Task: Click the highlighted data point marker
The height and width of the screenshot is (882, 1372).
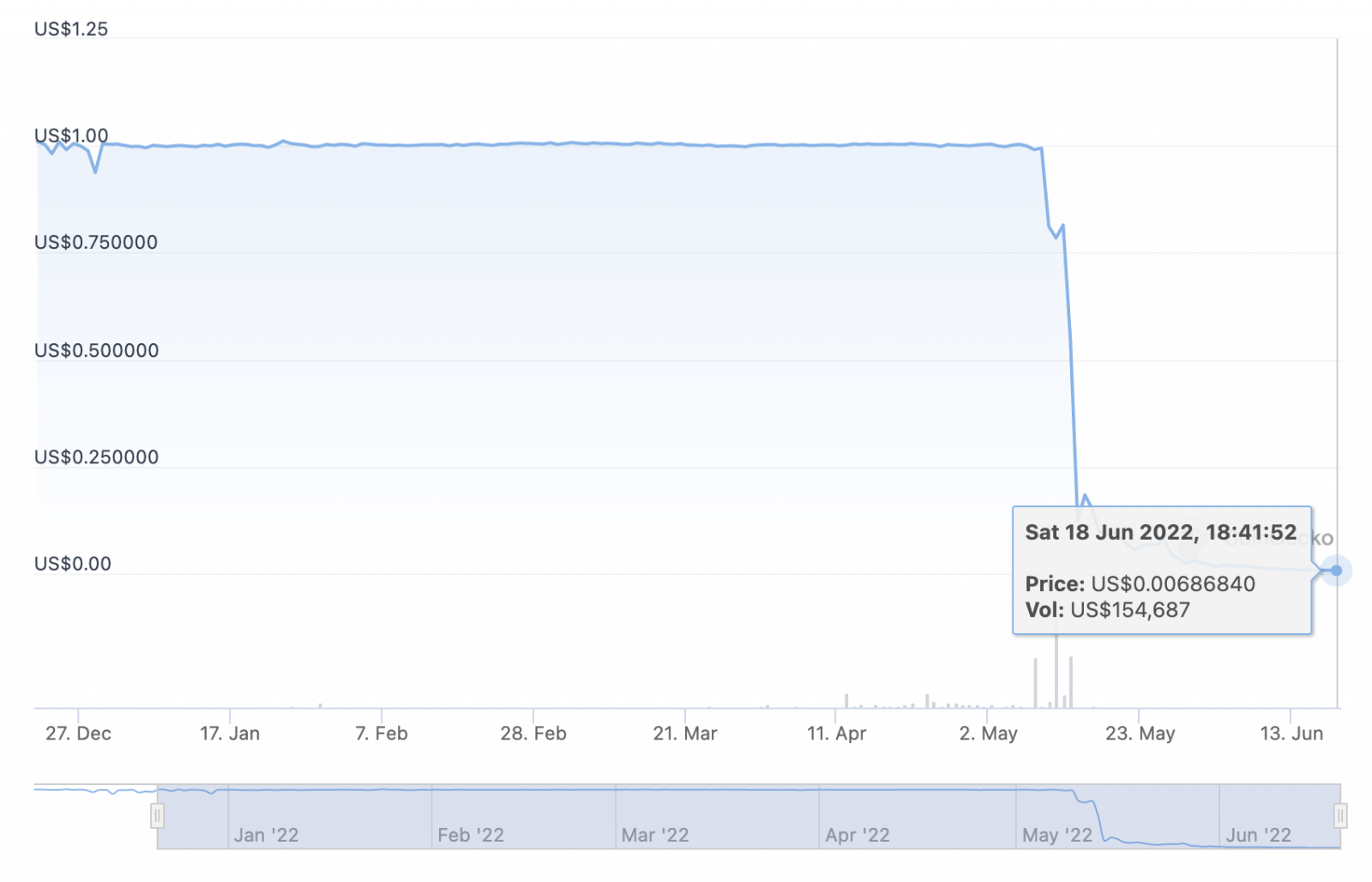Action: (1336, 571)
